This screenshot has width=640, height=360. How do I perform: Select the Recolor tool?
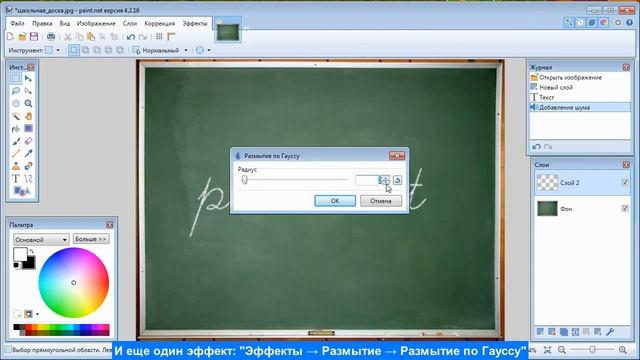click(x=28, y=166)
